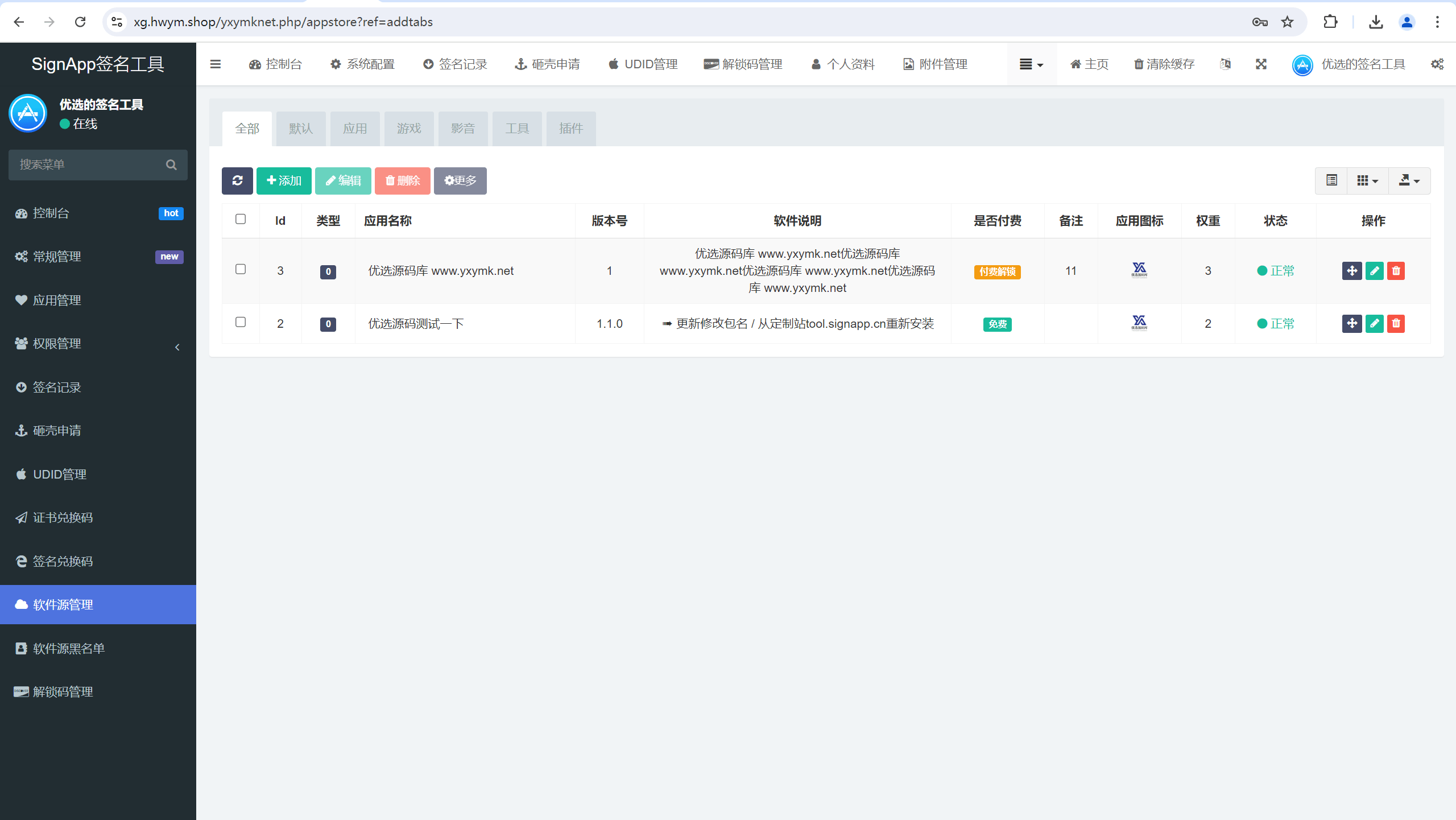The height and width of the screenshot is (820, 1456).
Task: Open the browser profile avatar
Action: tap(1407, 22)
